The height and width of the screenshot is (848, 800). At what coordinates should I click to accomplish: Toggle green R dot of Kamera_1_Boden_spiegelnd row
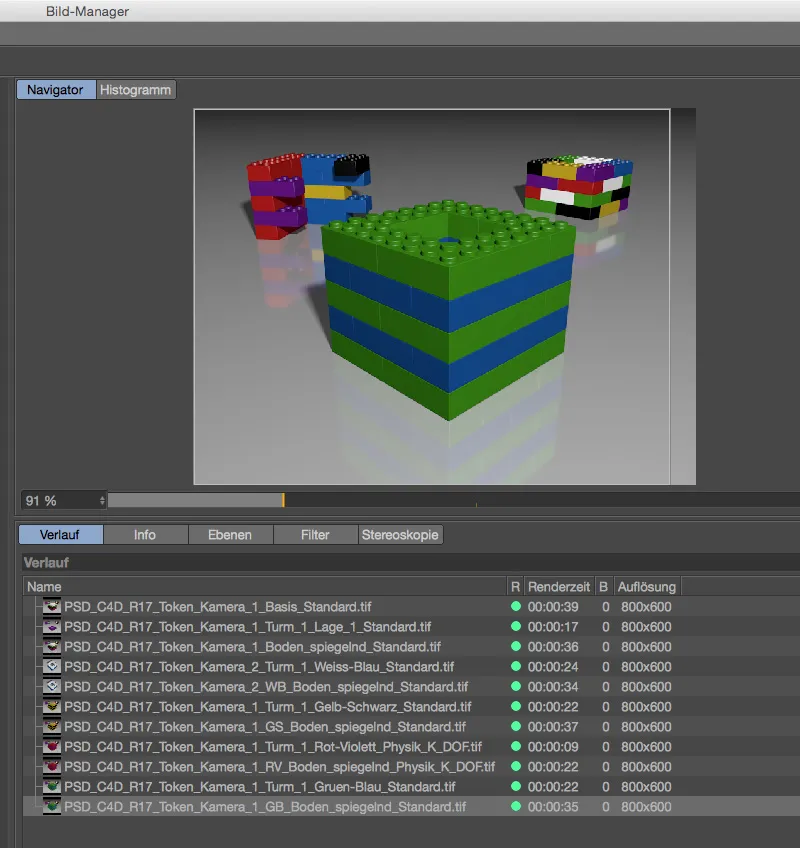[516, 646]
